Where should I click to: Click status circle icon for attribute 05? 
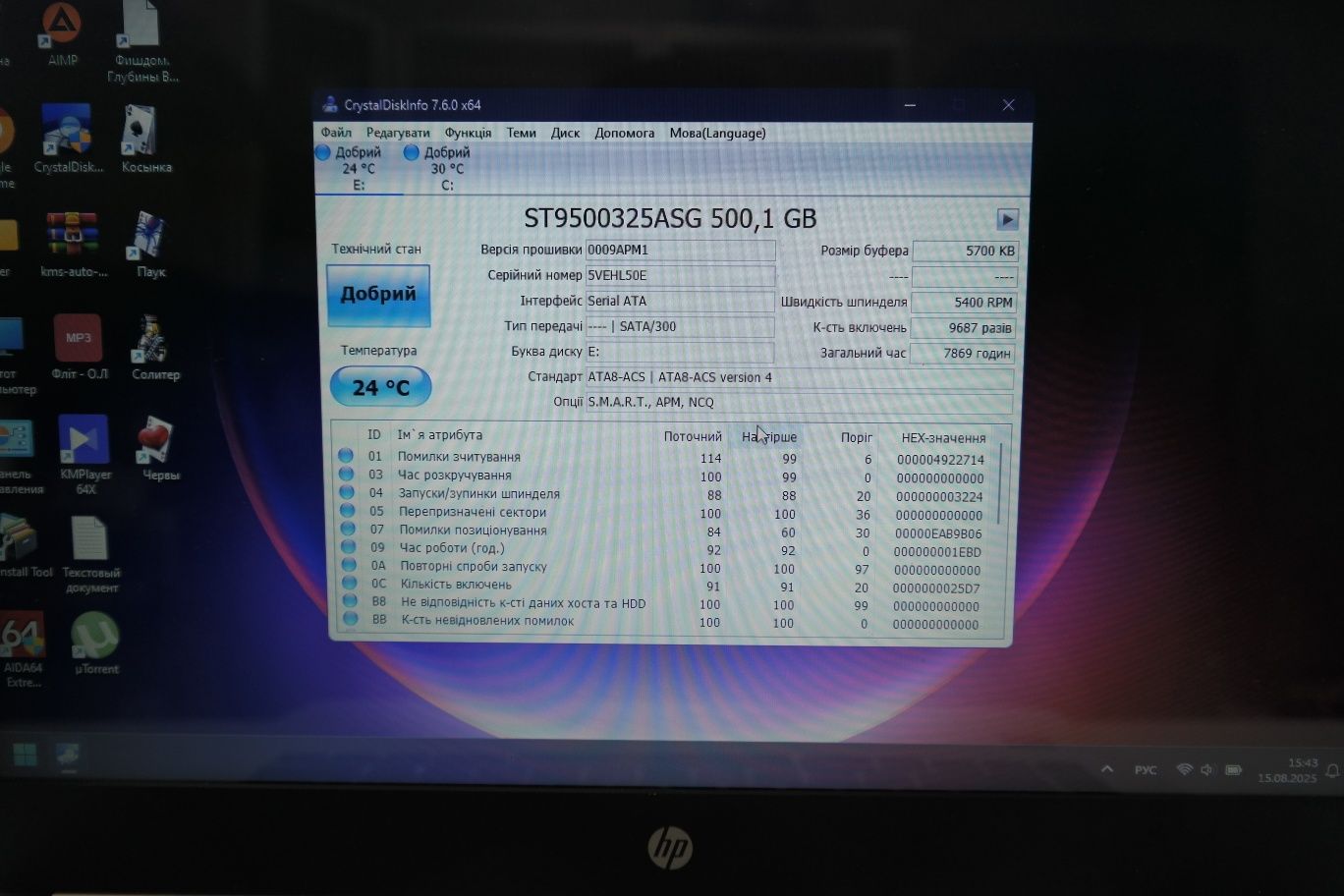(x=347, y=511)
